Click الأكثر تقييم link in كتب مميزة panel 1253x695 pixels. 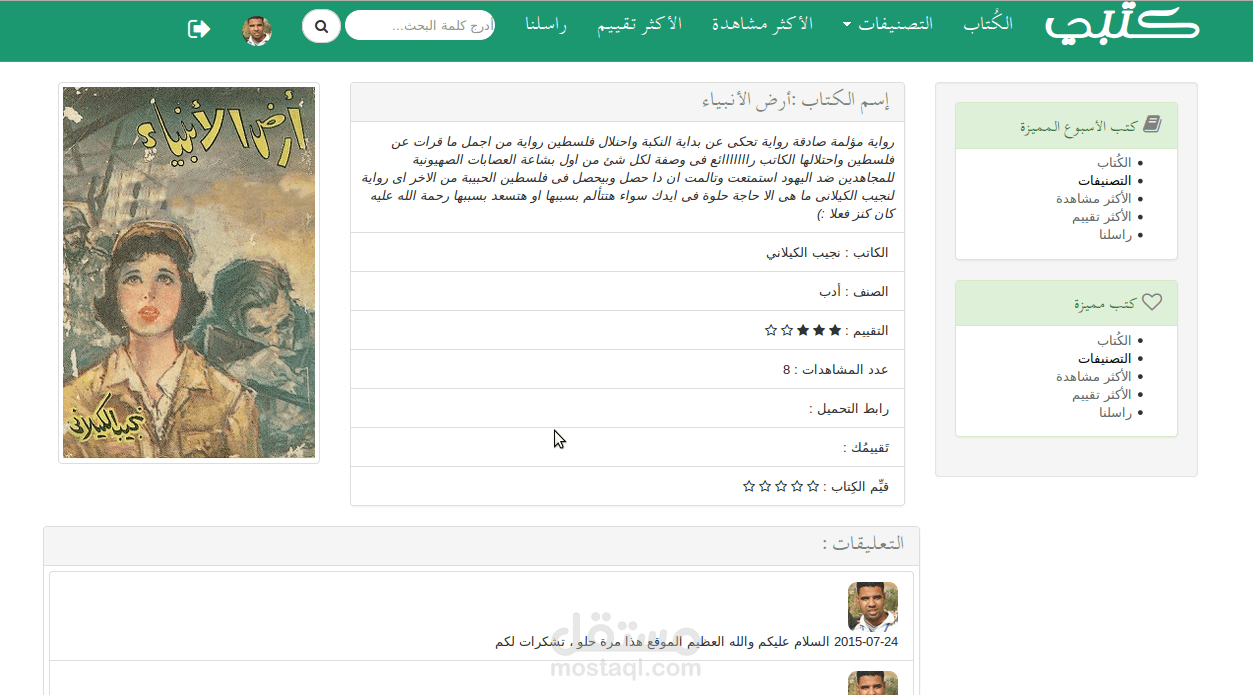point(1102,394)
